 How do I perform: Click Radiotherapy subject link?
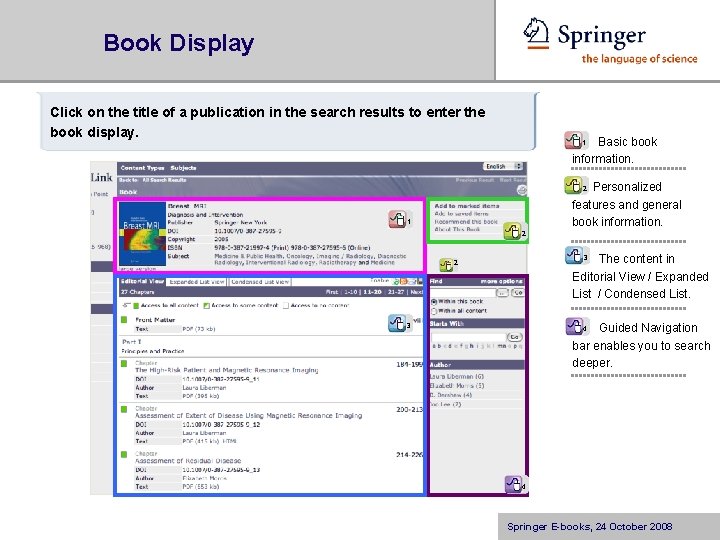click(338, 263)
